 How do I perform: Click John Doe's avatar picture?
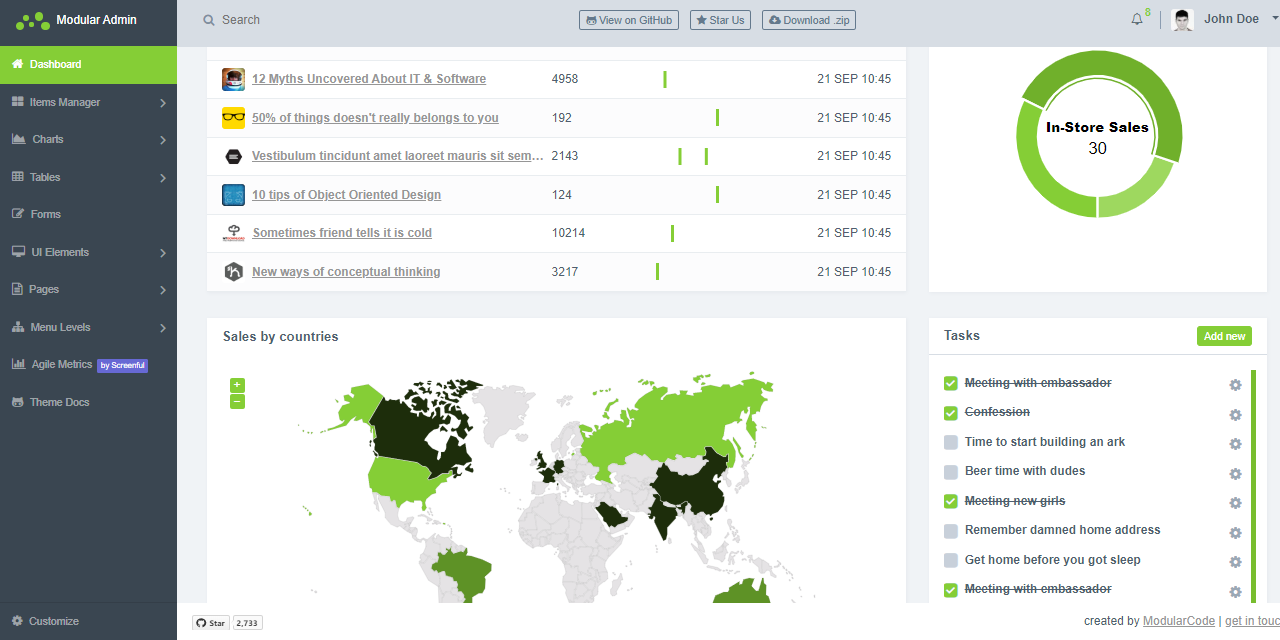1183,20
